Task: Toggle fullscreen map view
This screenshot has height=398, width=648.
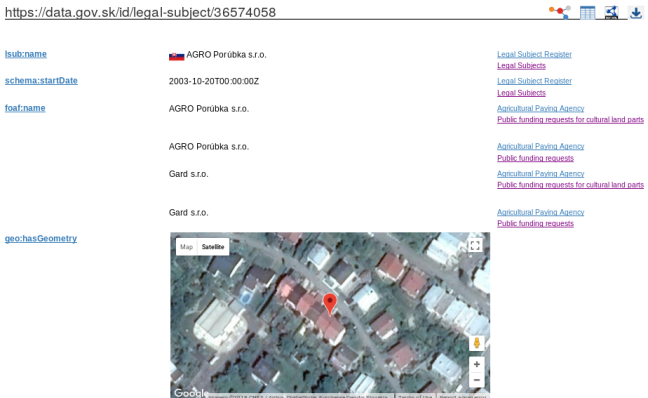Action: click(x=475, y=245)
